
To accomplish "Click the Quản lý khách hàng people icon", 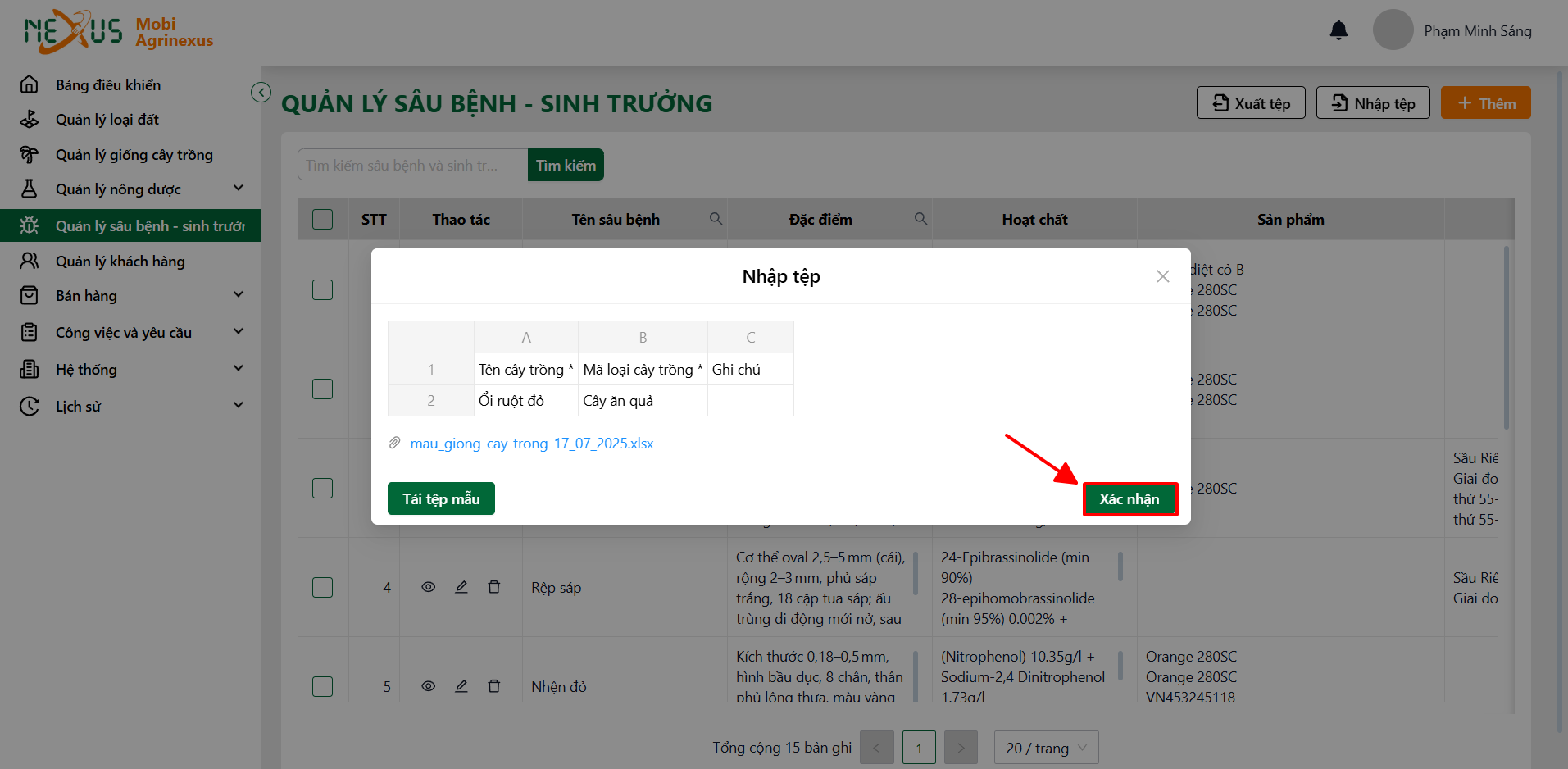I will pos(30,261).
